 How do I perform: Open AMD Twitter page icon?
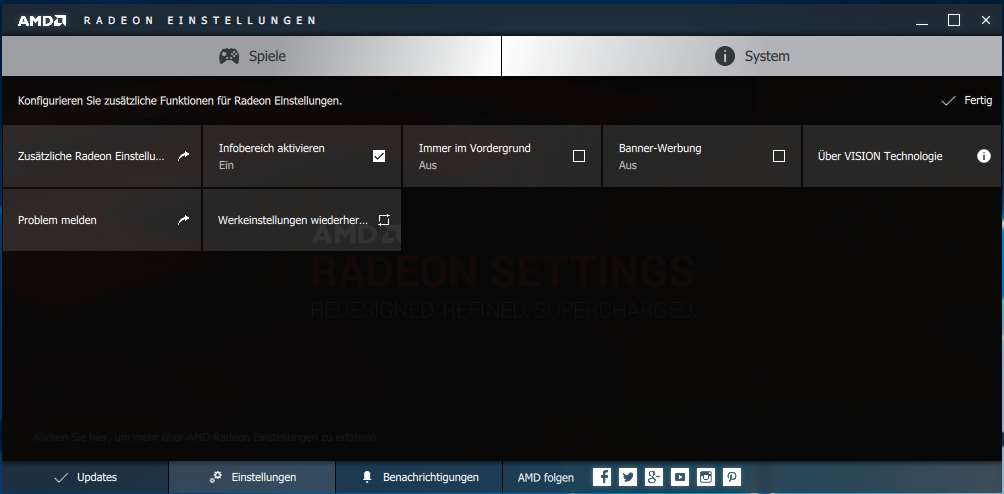(x=628, y=477)
